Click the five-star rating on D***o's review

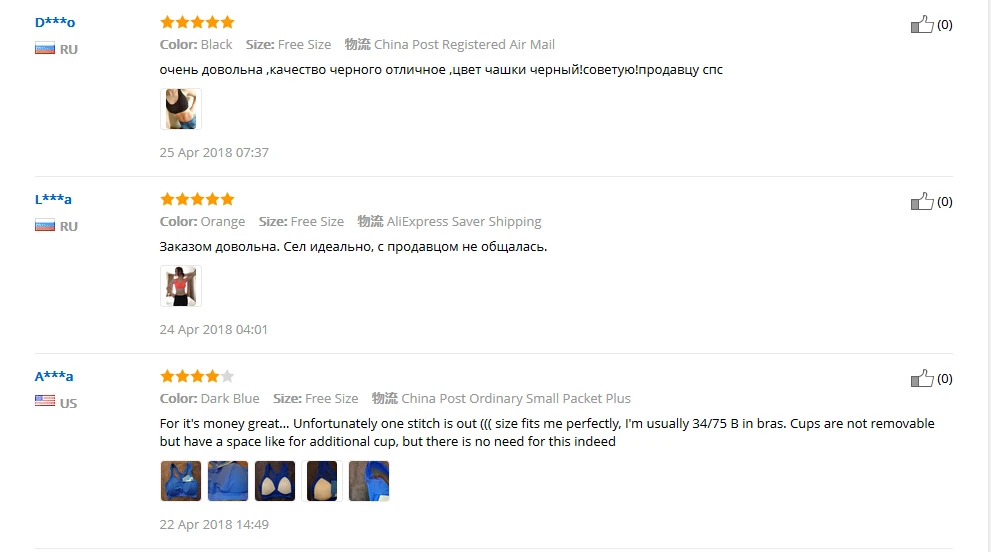click(x=197, y=23)
